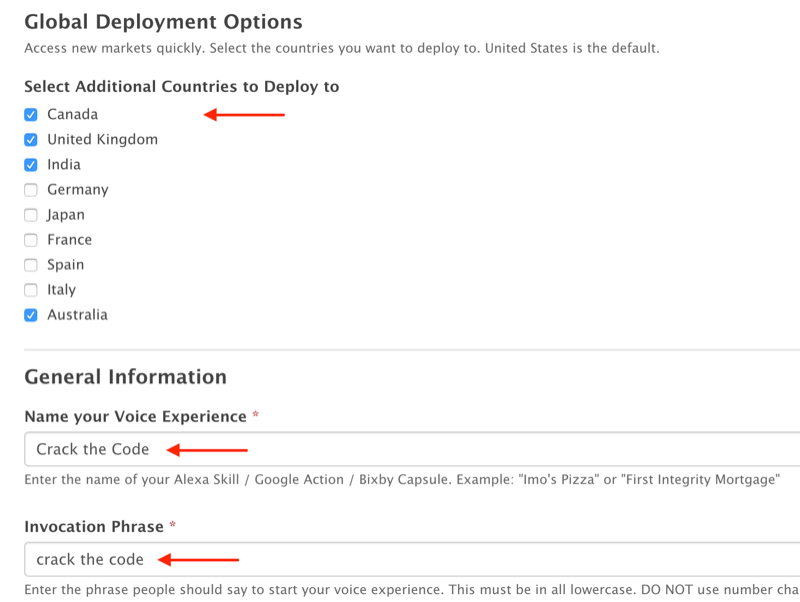The image size is (800, 602).
Task: Click the Invocation Phrase field label
Action: [94, 526]
